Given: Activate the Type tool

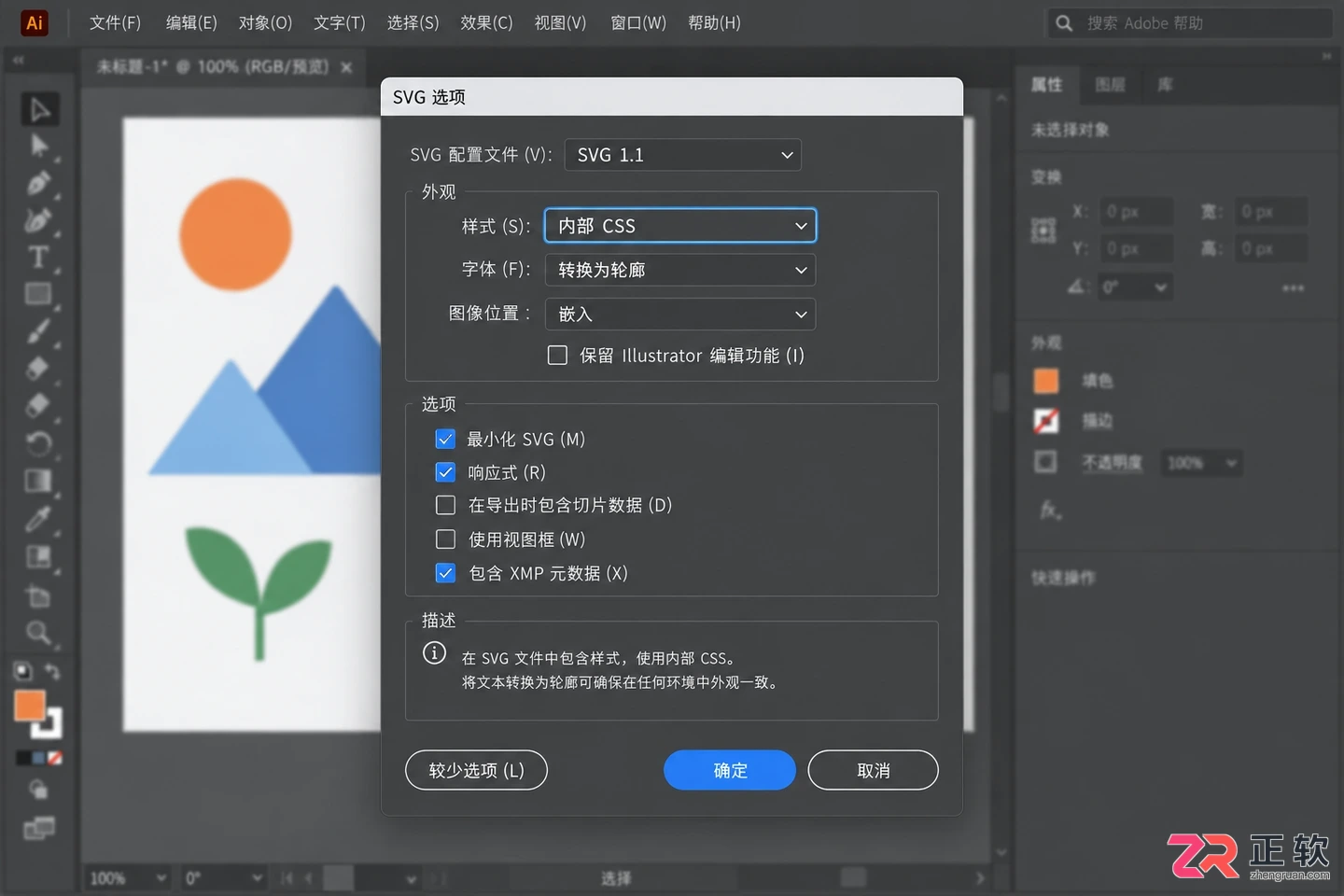Looking at the screenshot, I should (39, 257).
